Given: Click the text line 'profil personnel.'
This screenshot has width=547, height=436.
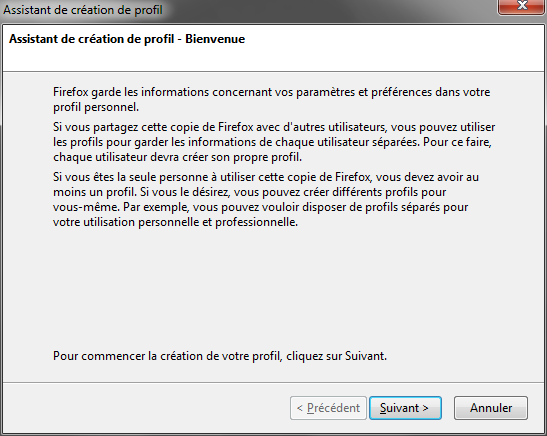Looking at the screenshot, I should coord(96,107).
